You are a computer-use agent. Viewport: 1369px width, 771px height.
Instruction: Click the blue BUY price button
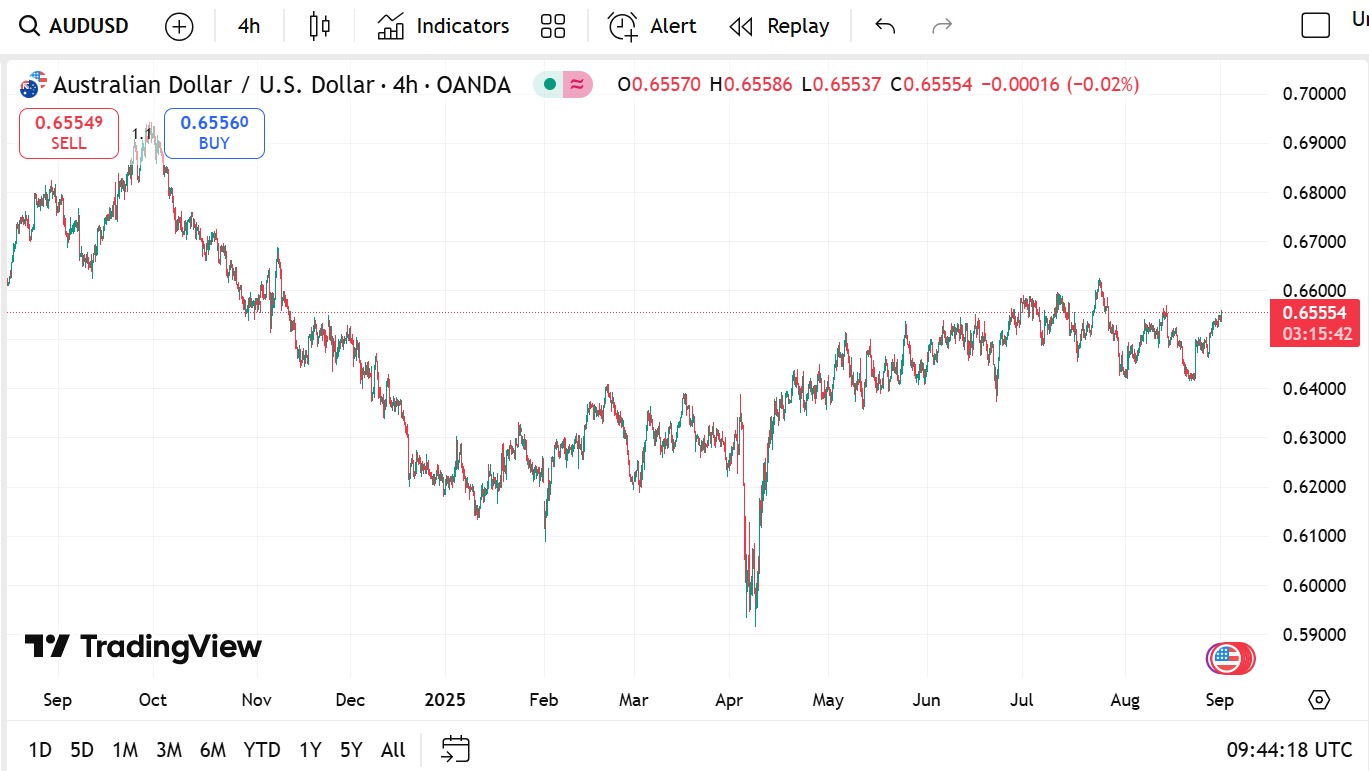tap(214, 133)
